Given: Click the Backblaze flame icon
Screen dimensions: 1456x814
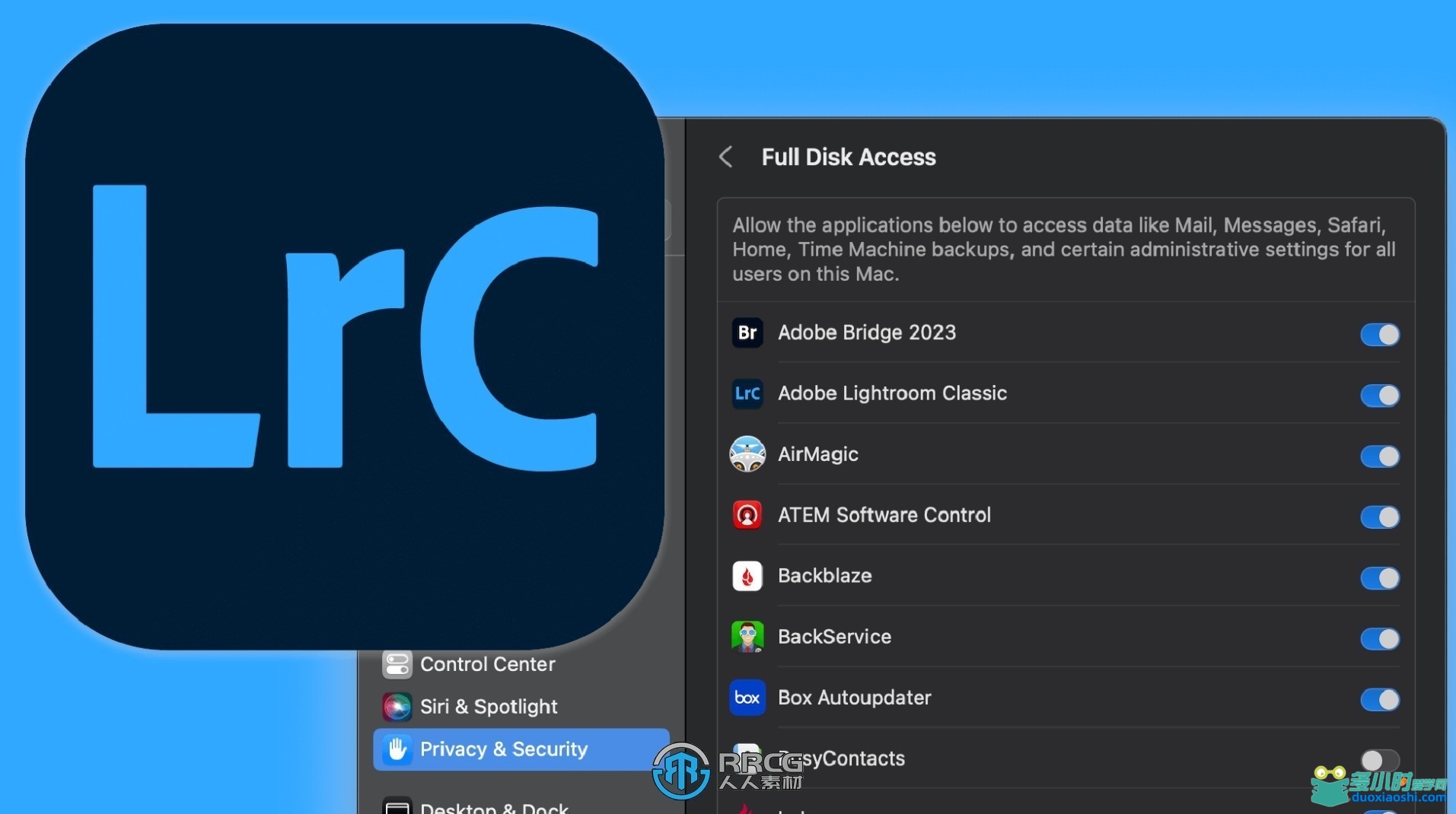Looking at the screenshot, I should click(747, 576).
